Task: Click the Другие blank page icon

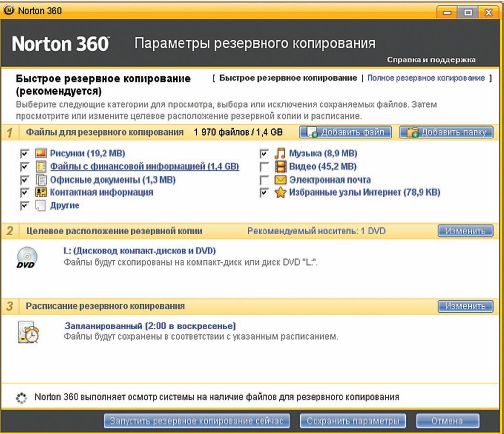Action: coord(41,205)
